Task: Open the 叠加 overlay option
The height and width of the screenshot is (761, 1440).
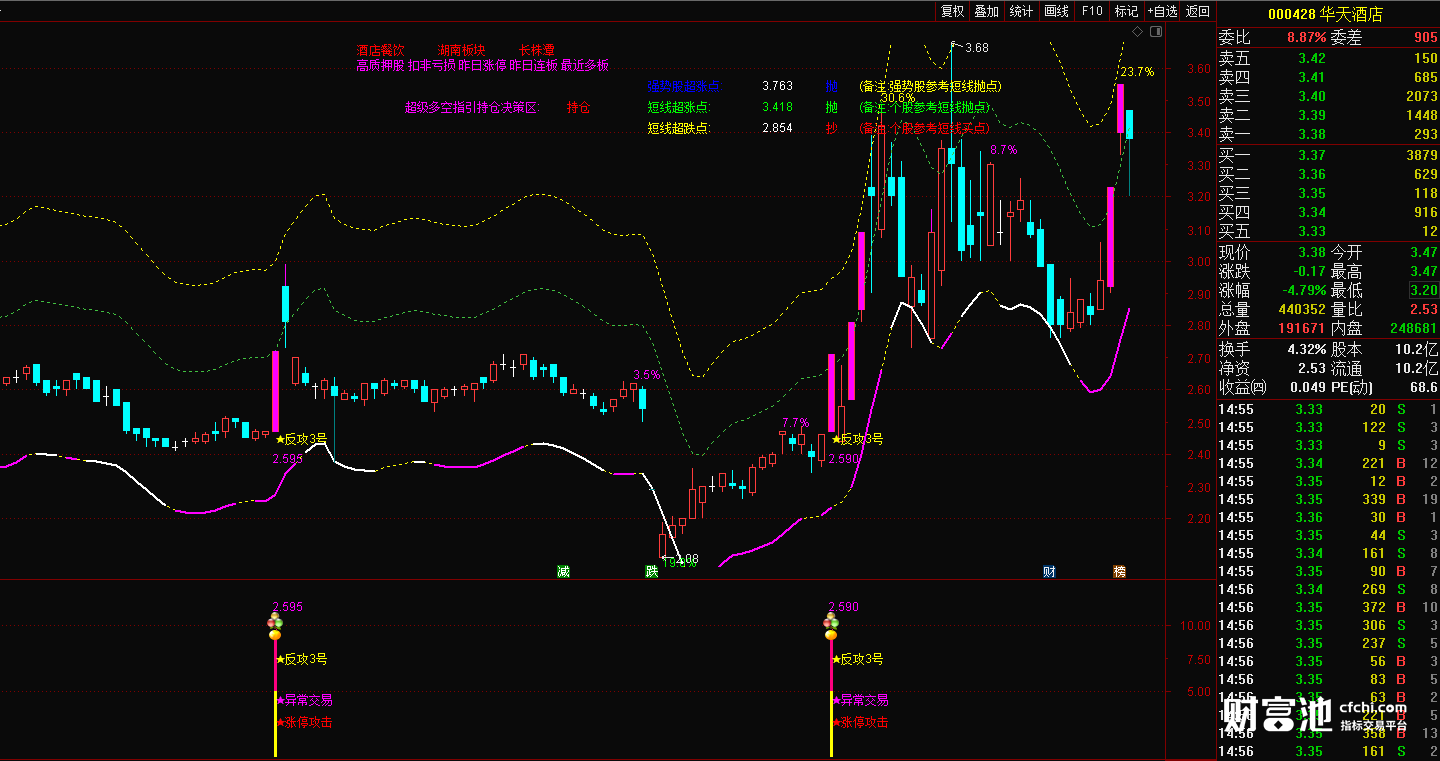Action: (x=987, y=11)
